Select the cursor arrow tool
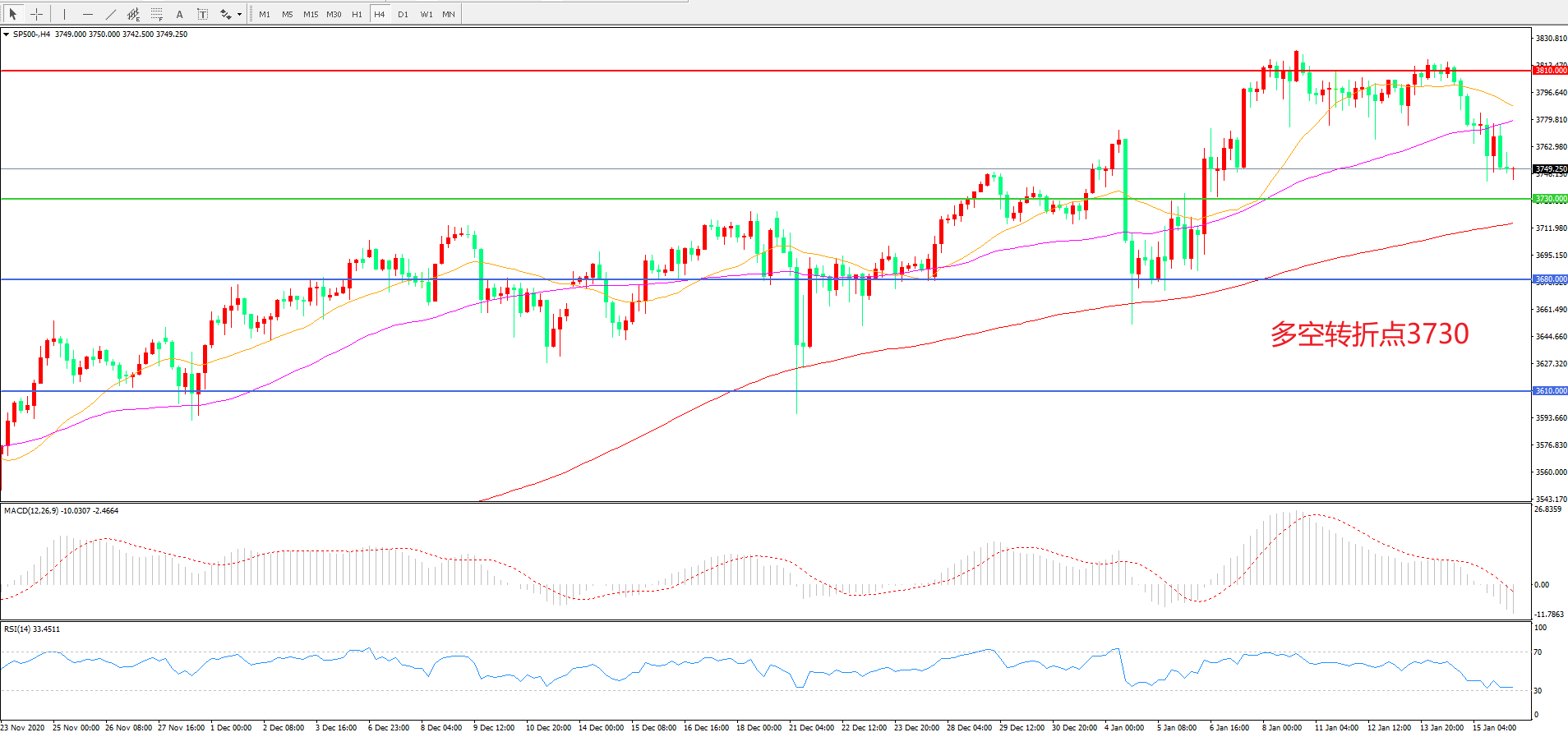 [x=13, y=14]
